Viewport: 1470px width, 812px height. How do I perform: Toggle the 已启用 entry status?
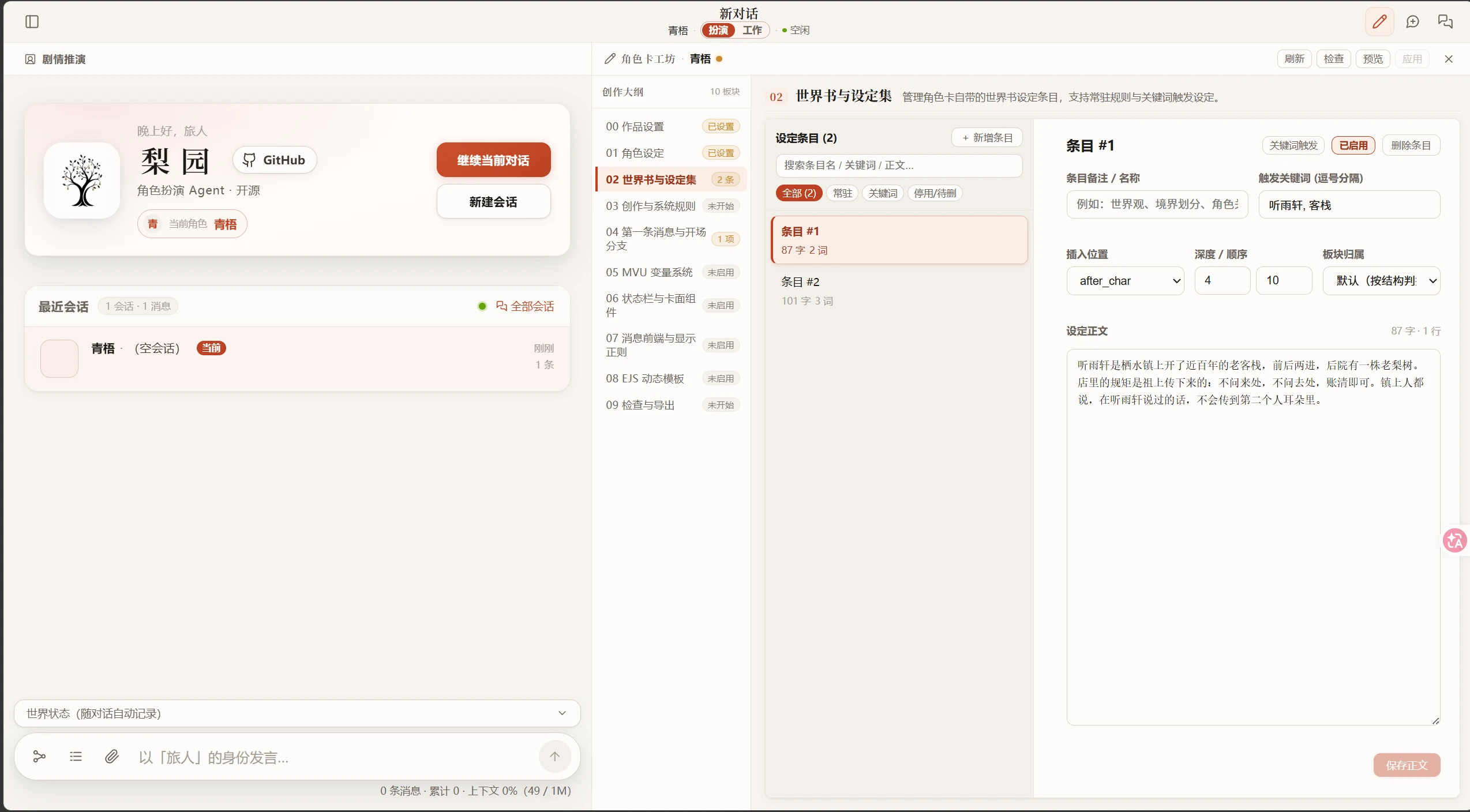1353,145
